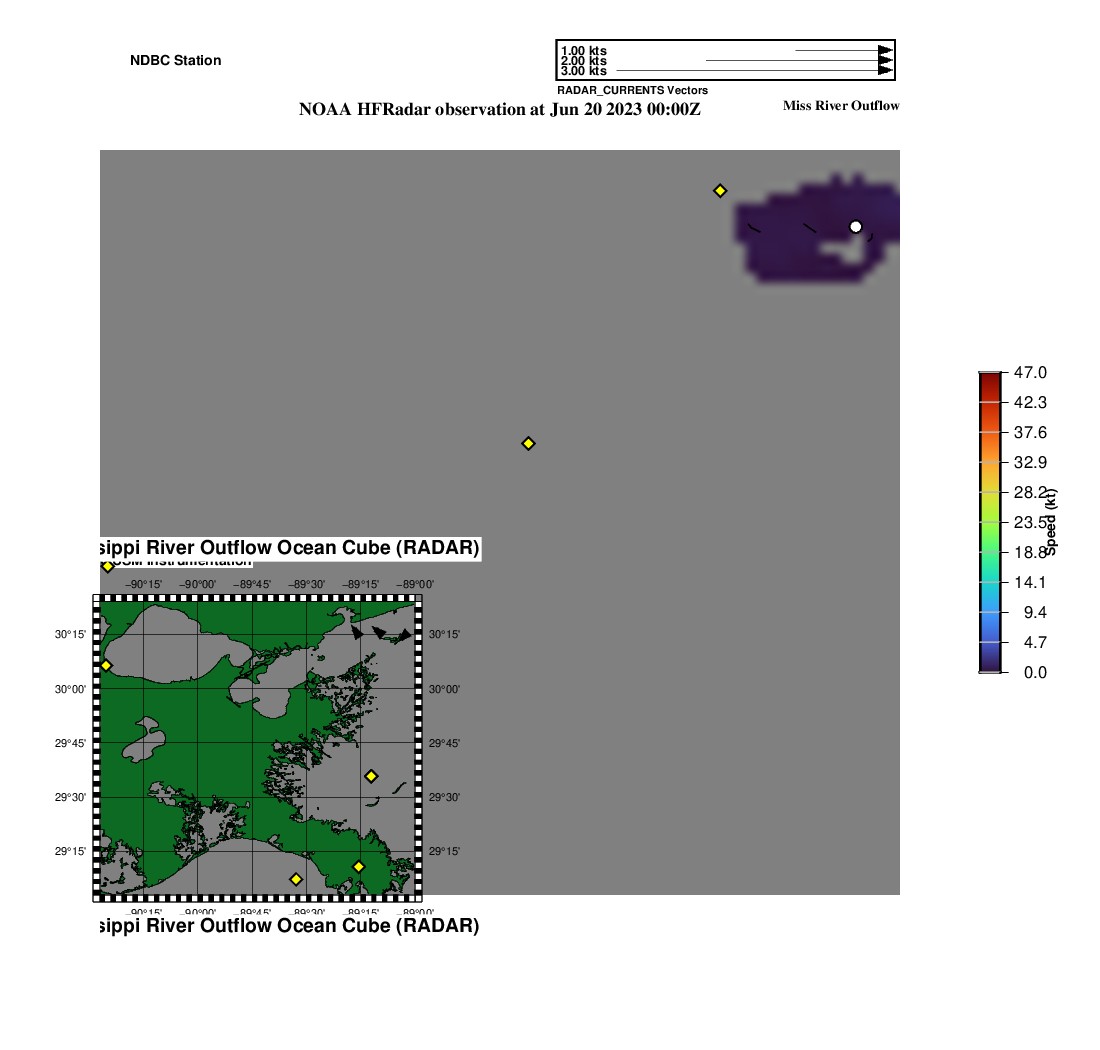Click the NOAA HFRadar observation title
This screenshot has width=1100, height=1050.
(x=500, y=109)
